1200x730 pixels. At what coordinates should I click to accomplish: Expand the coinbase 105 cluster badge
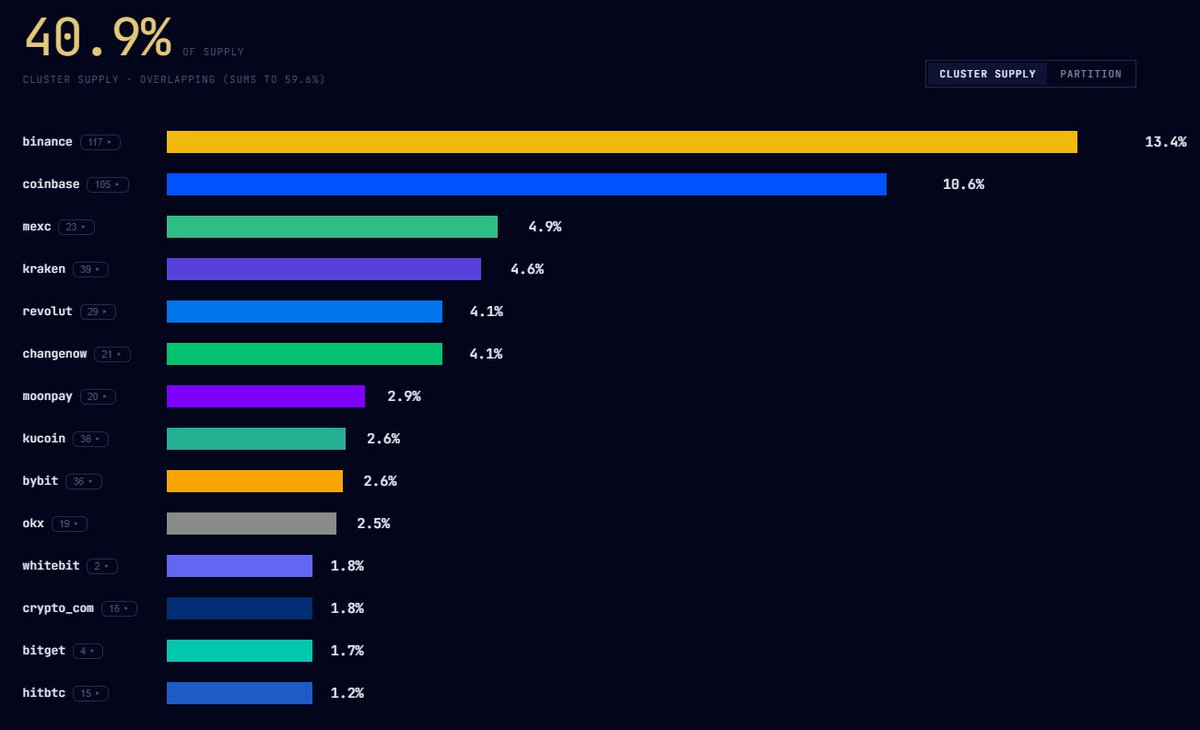point(107,185)
